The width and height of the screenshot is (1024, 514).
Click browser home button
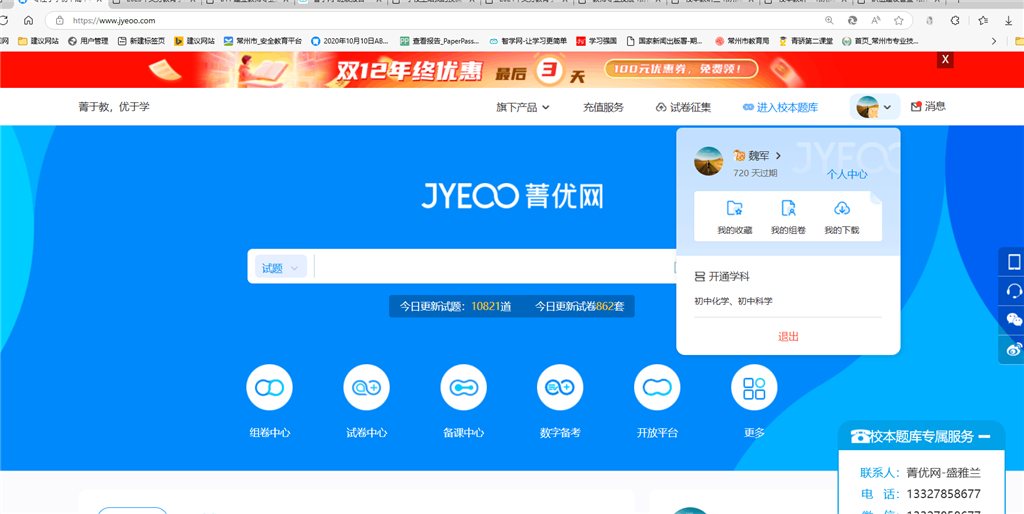pos(28,20)
